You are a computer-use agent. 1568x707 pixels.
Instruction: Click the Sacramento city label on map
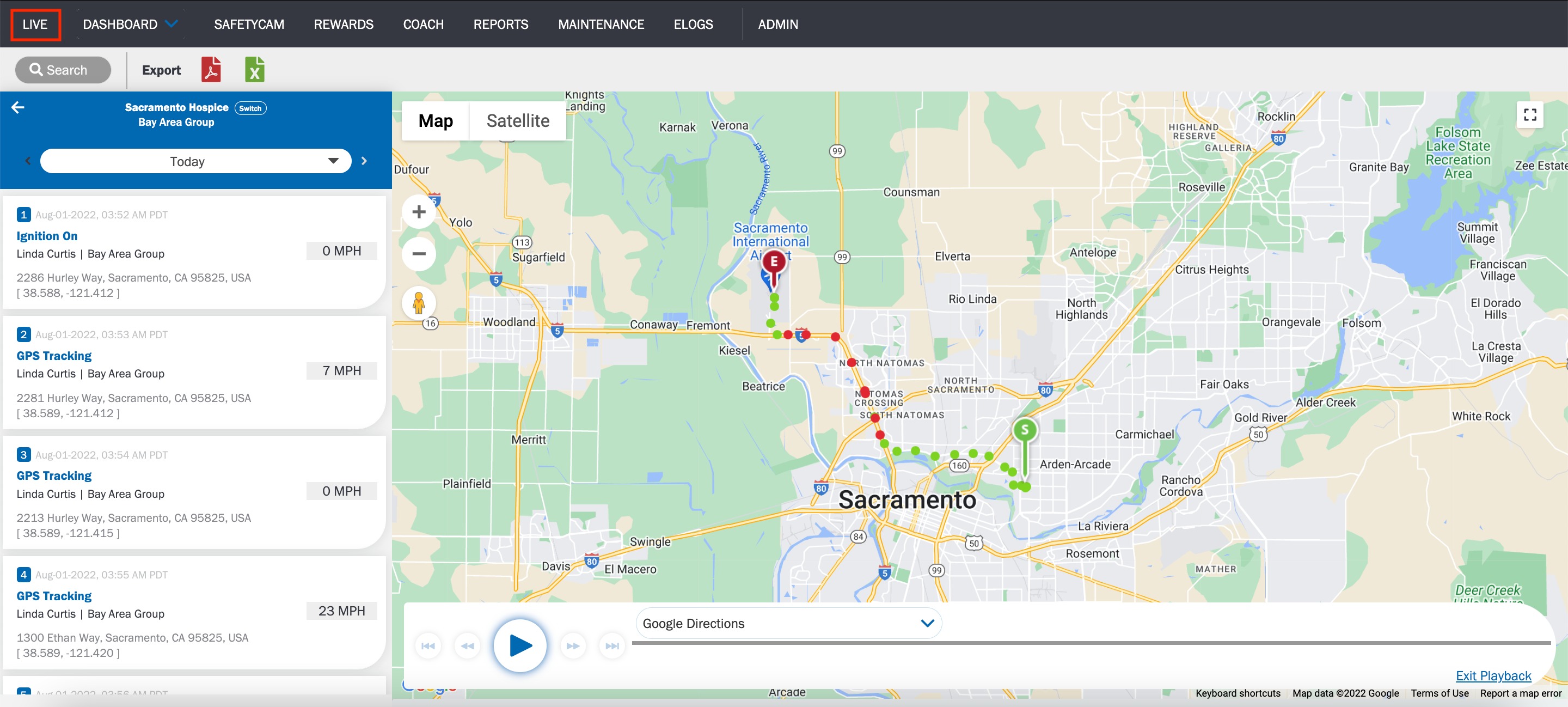pos(907,500)
